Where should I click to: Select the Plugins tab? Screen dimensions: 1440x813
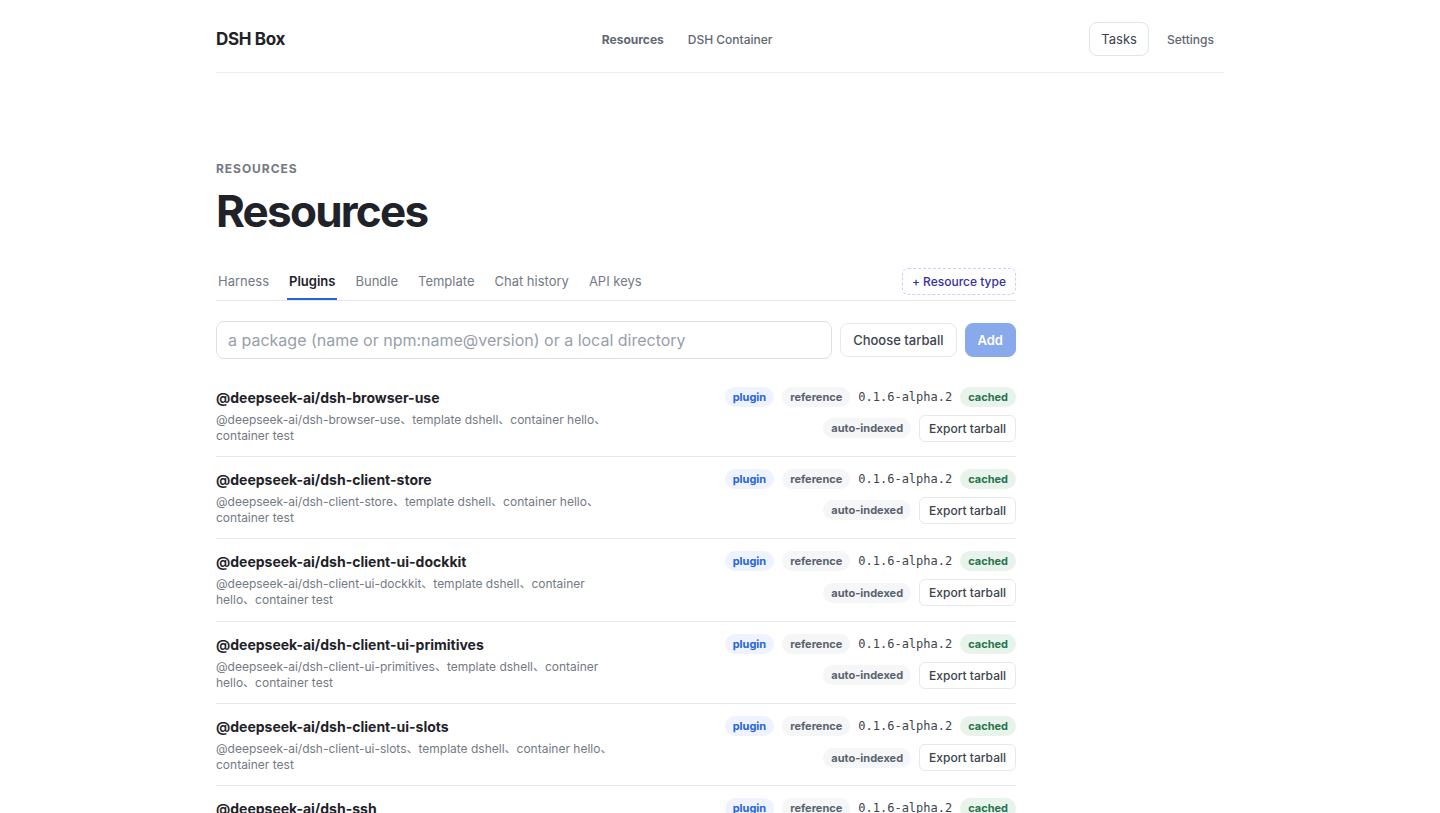pos(312,281)
